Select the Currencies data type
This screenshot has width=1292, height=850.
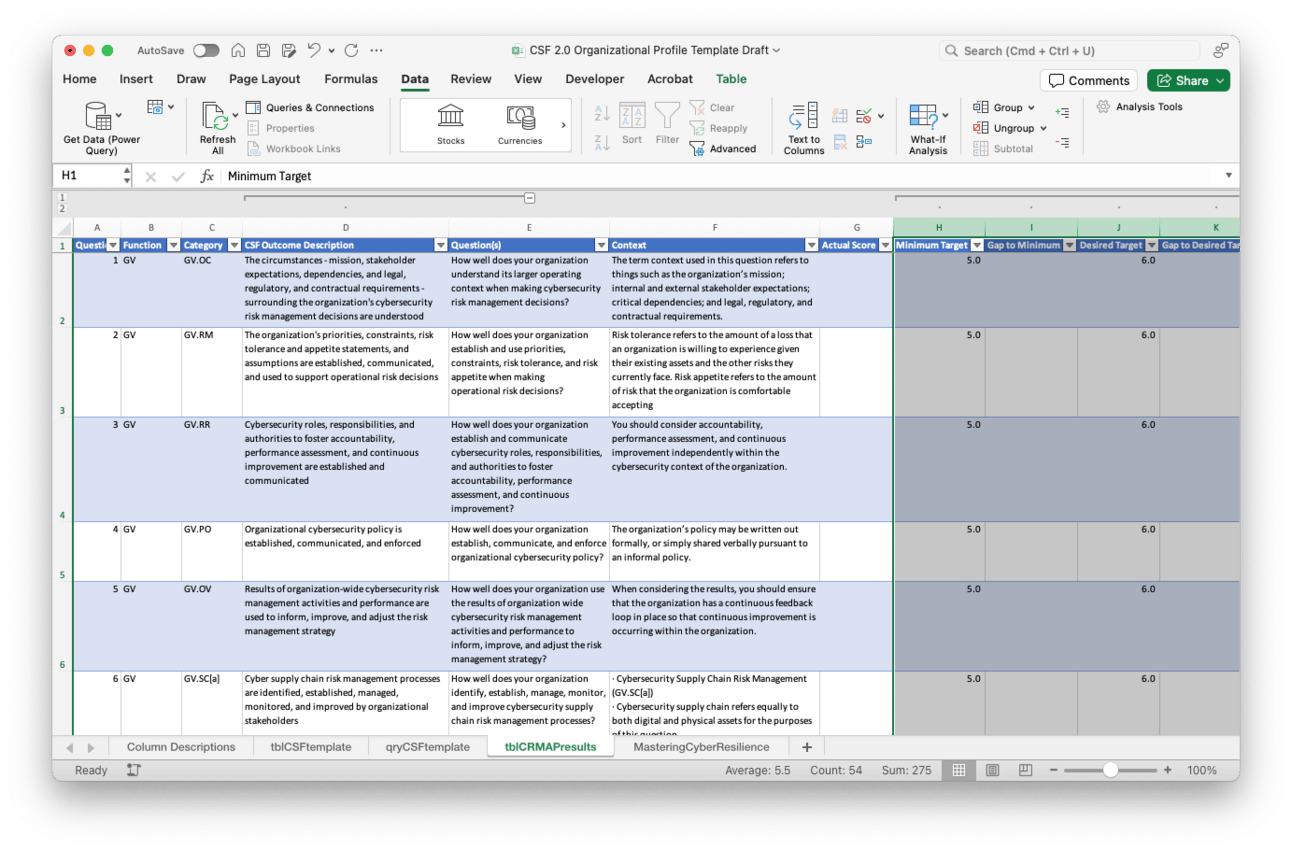coord(520,116)
